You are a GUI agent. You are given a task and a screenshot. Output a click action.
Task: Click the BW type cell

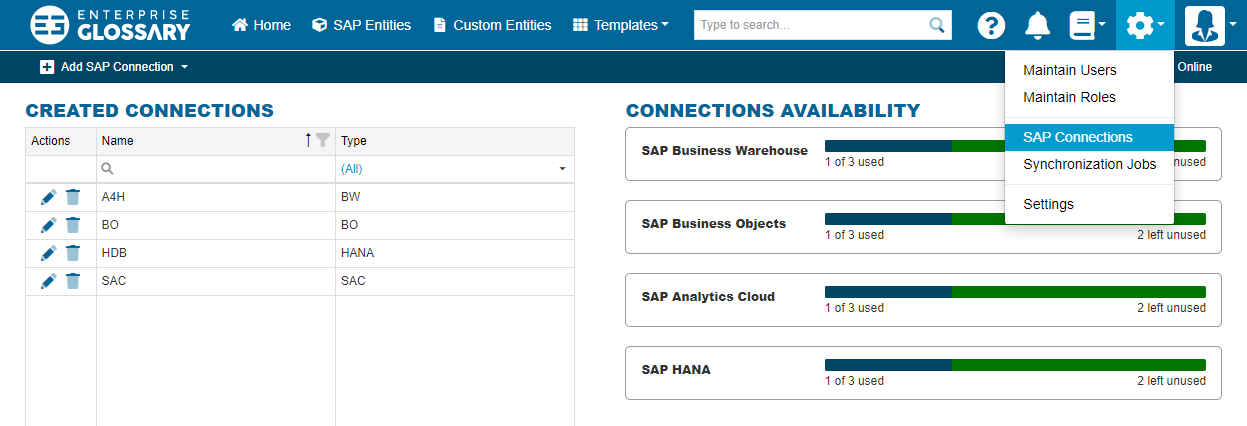[455, 197]
